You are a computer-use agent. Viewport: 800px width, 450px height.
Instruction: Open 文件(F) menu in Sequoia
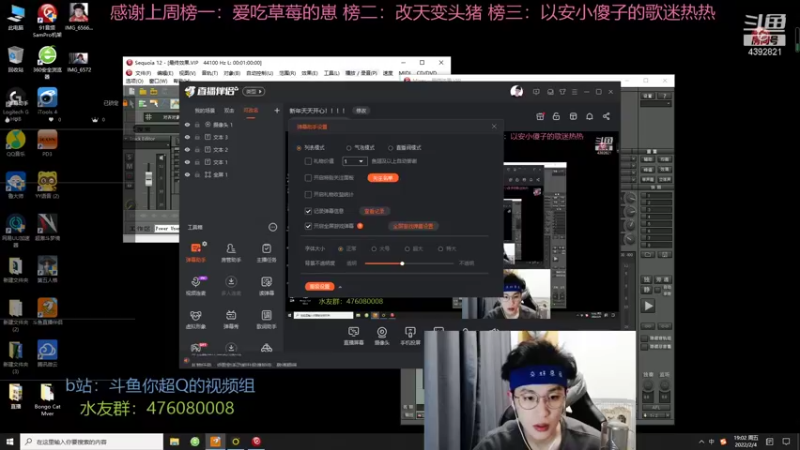[142, 73]
